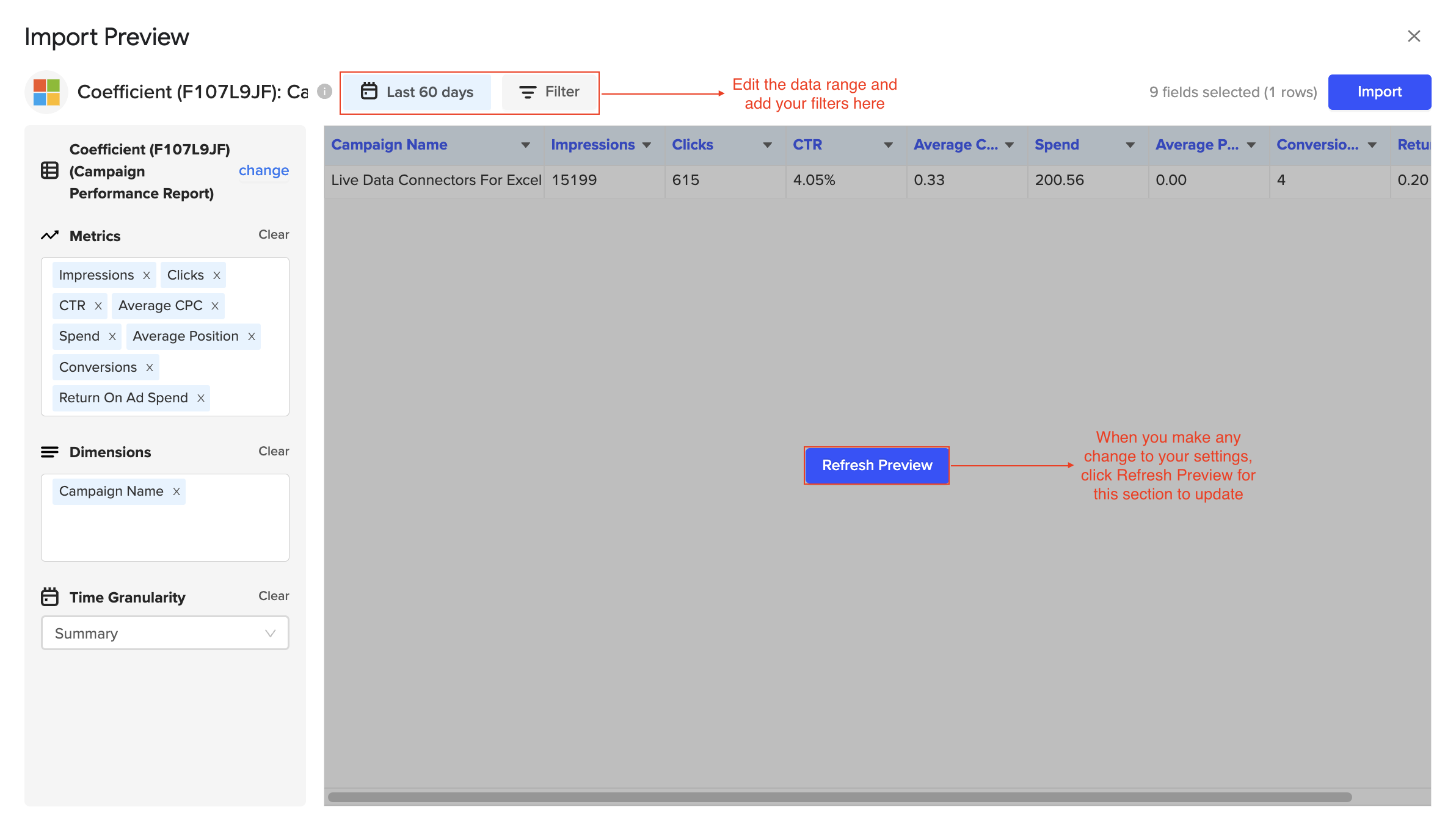Clear all Metrics

(x=274, y=234)
